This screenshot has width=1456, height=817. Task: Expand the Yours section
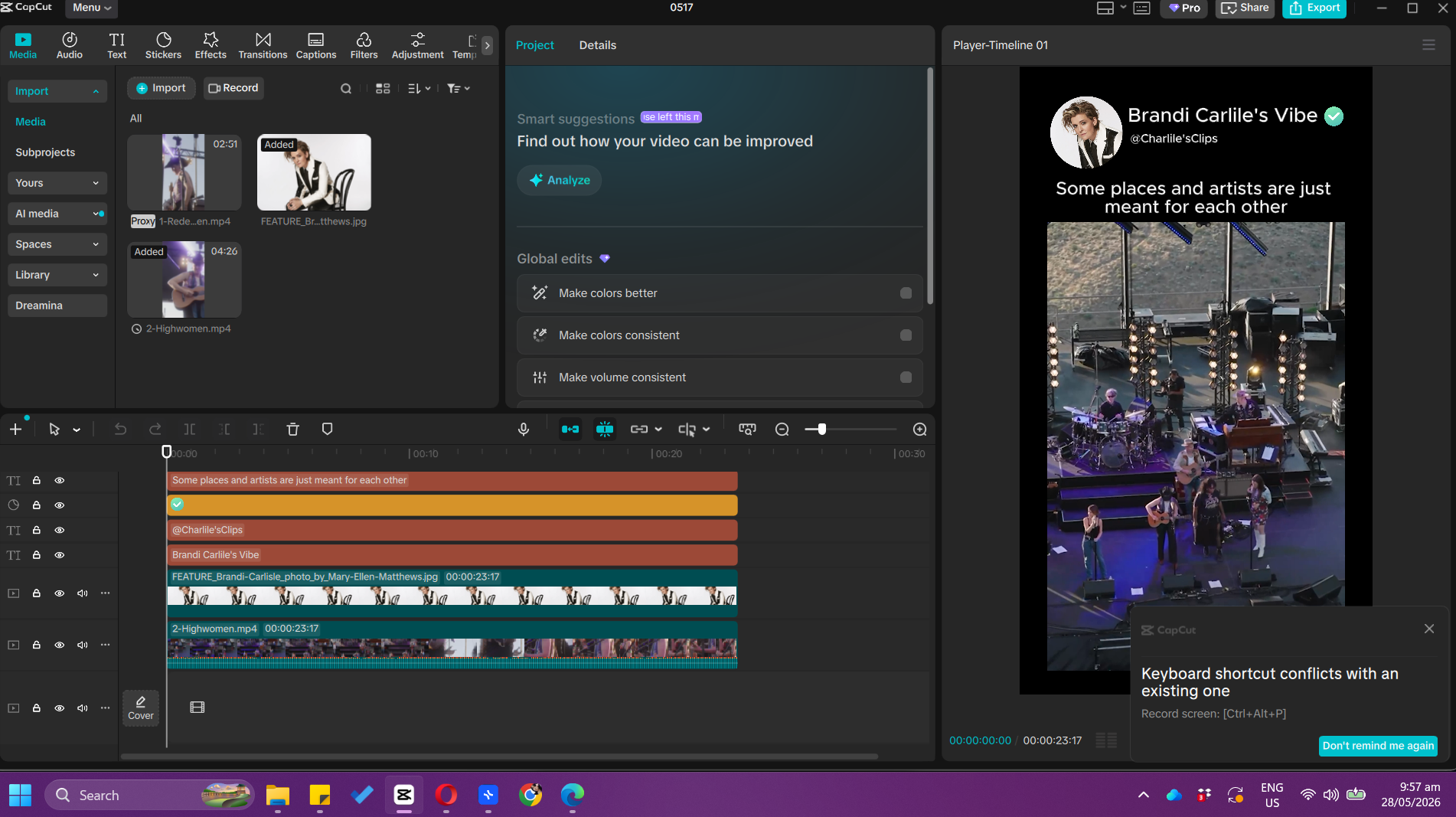tap(57, 183)
